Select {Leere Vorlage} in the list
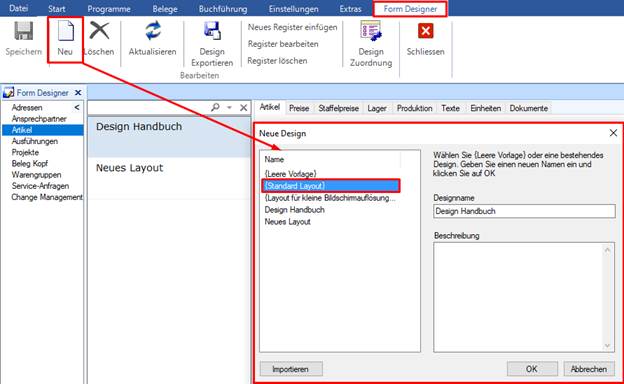The height and width of the screenshot is (384, 624). 290,174
